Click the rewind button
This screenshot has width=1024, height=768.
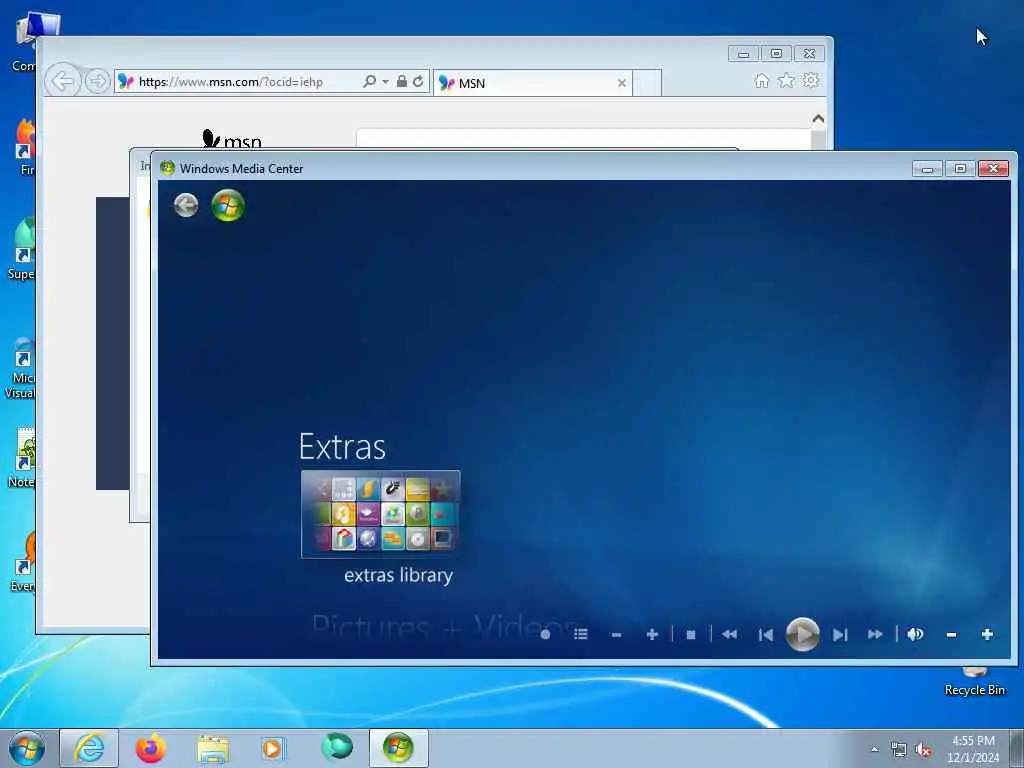[729, 634]
